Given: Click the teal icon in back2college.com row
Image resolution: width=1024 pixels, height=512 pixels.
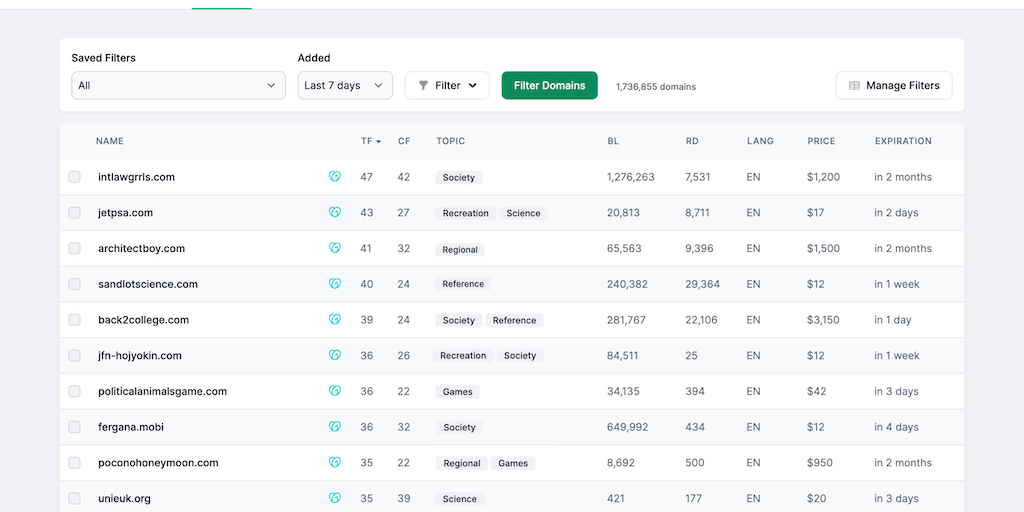Looking at the screenshot, I should tap(335, 320).
